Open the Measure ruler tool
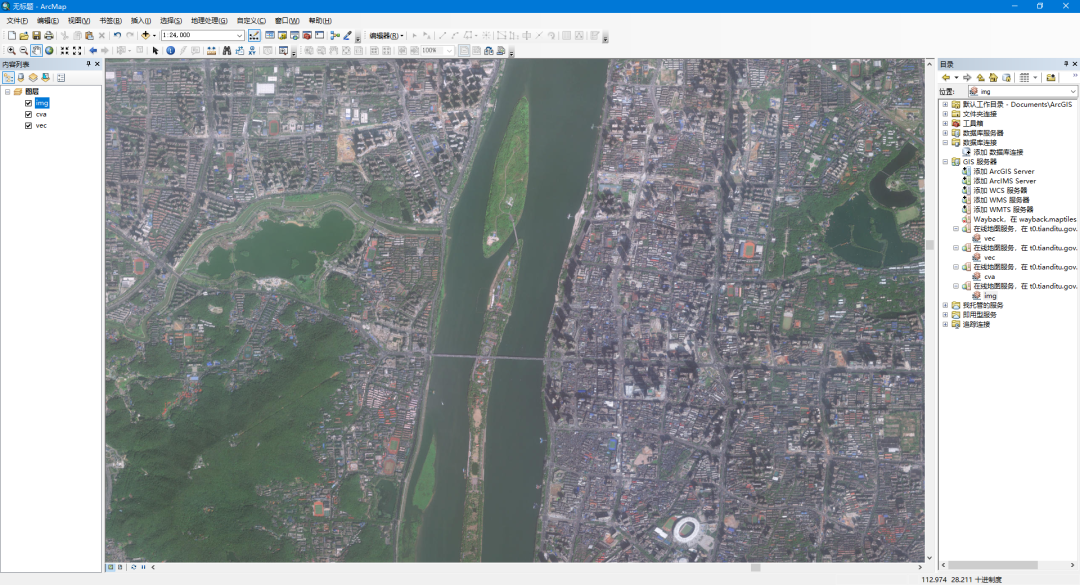Screen dimensions: 1080x585 click(x=211, y=50)
